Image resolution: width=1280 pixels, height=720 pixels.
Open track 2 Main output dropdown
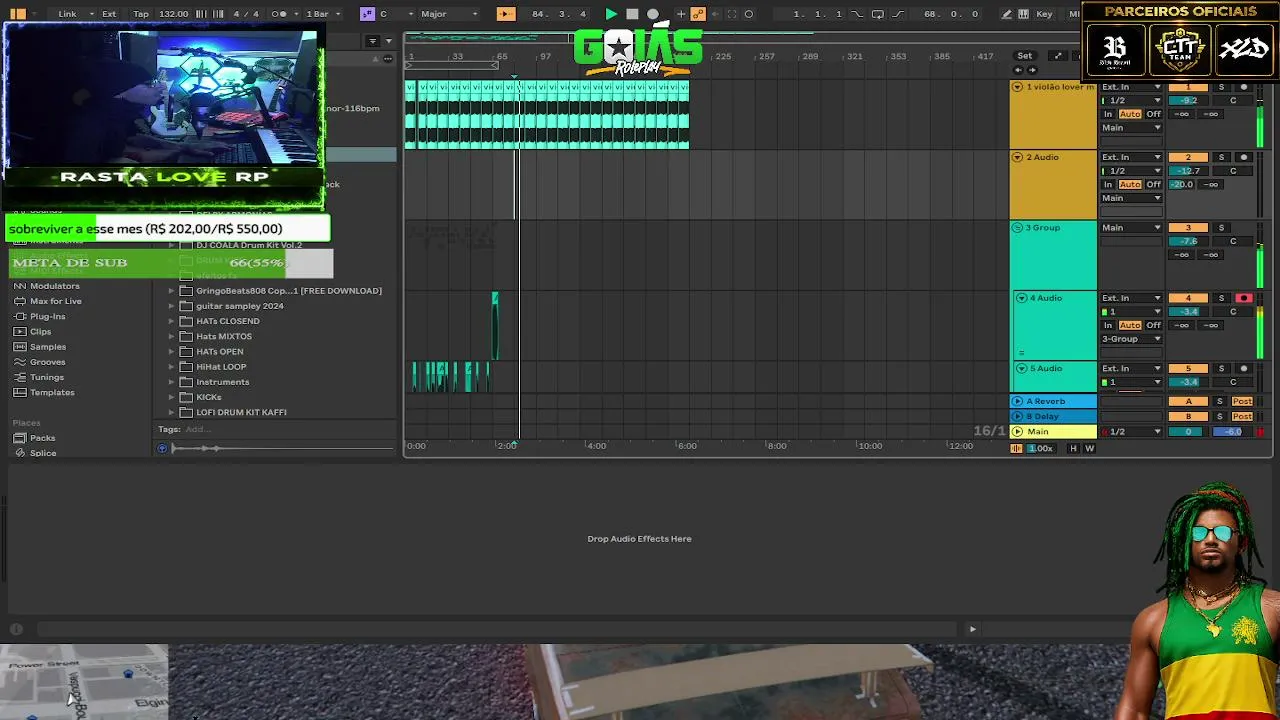1131,198
